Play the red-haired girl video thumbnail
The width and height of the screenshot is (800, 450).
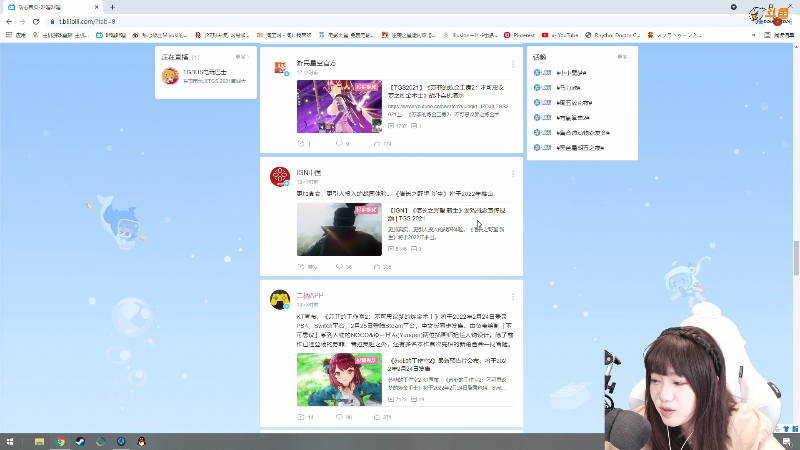pyautogui.click(x=339, y=380)
